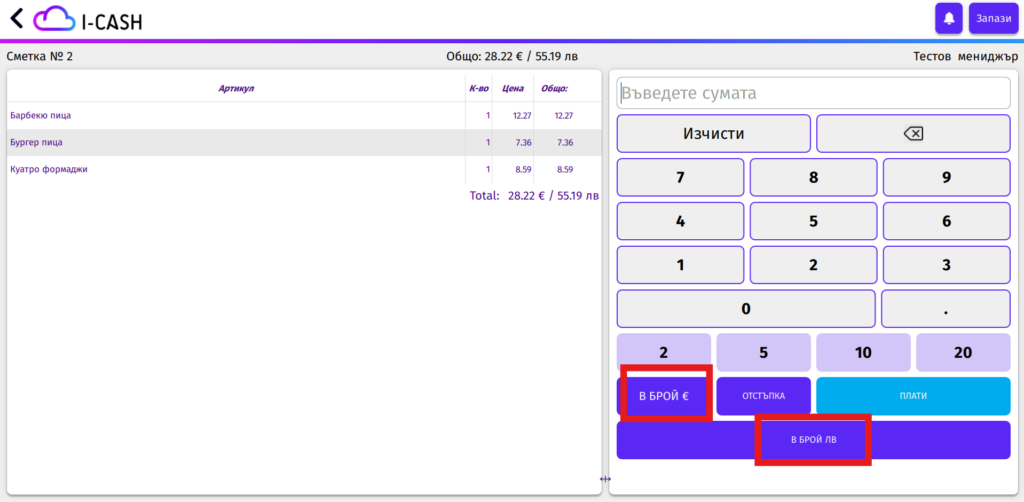Viewport: 1024px width, 502px height.
Task: Tap the 0 key on keypad
Action: point(745,309)
